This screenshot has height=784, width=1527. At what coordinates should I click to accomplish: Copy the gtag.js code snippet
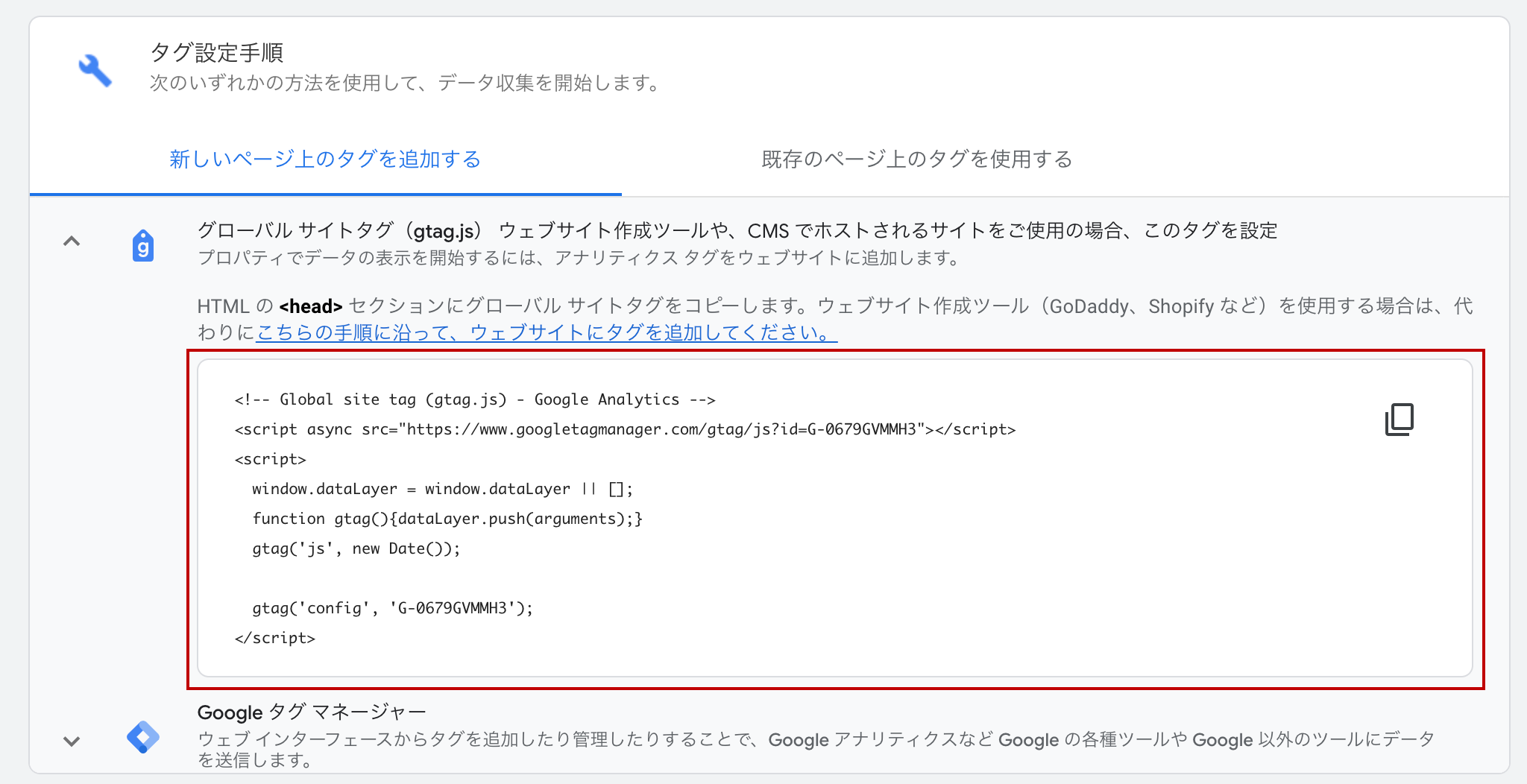point(1399,420)
